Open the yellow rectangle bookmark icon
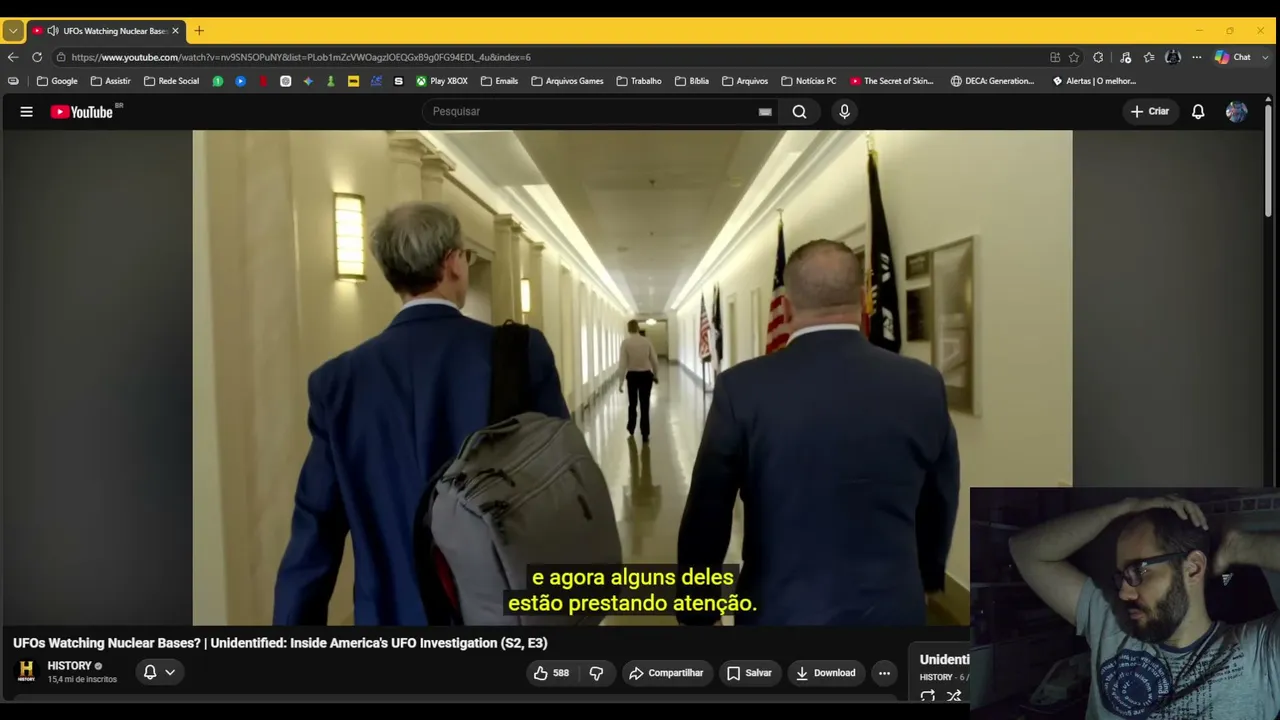 [x=353, y=81]
